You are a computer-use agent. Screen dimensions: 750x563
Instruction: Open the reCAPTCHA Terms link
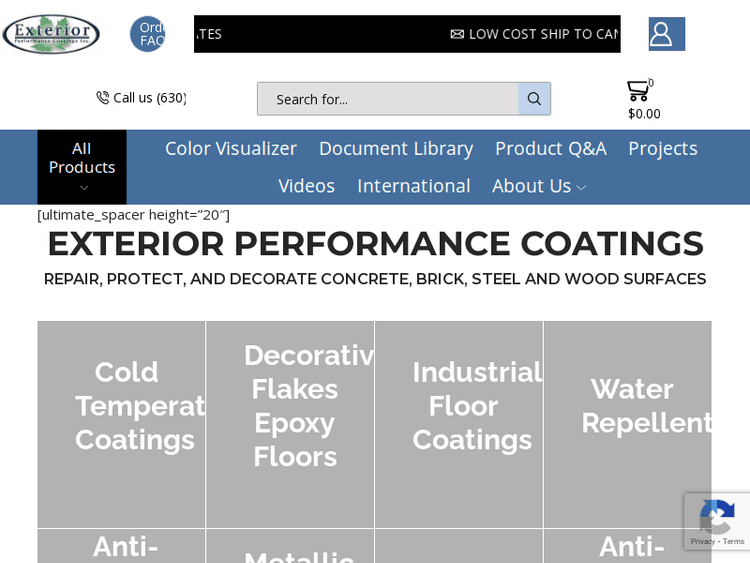coord(733,541)
